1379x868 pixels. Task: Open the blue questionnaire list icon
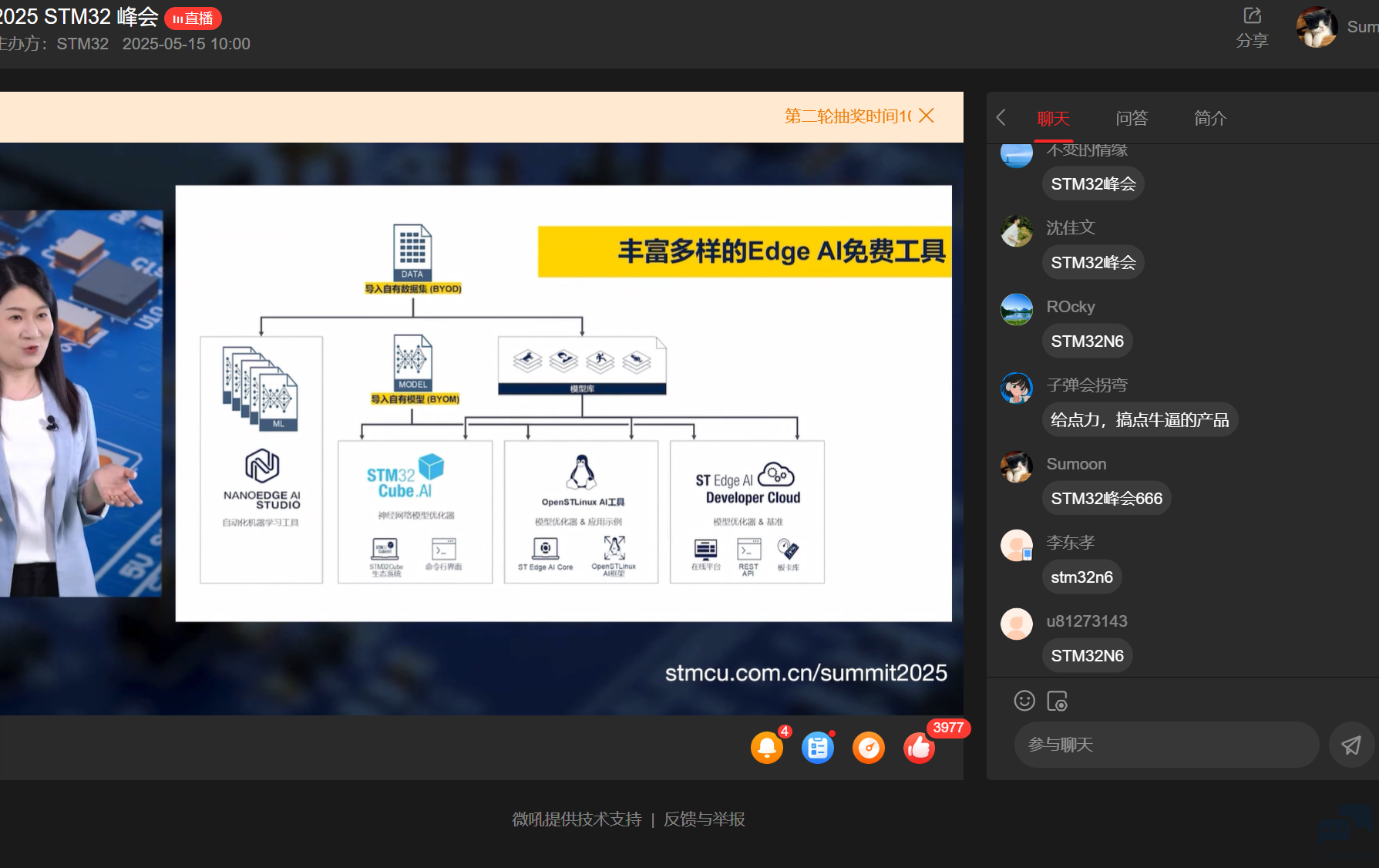(x=818, y=747)
